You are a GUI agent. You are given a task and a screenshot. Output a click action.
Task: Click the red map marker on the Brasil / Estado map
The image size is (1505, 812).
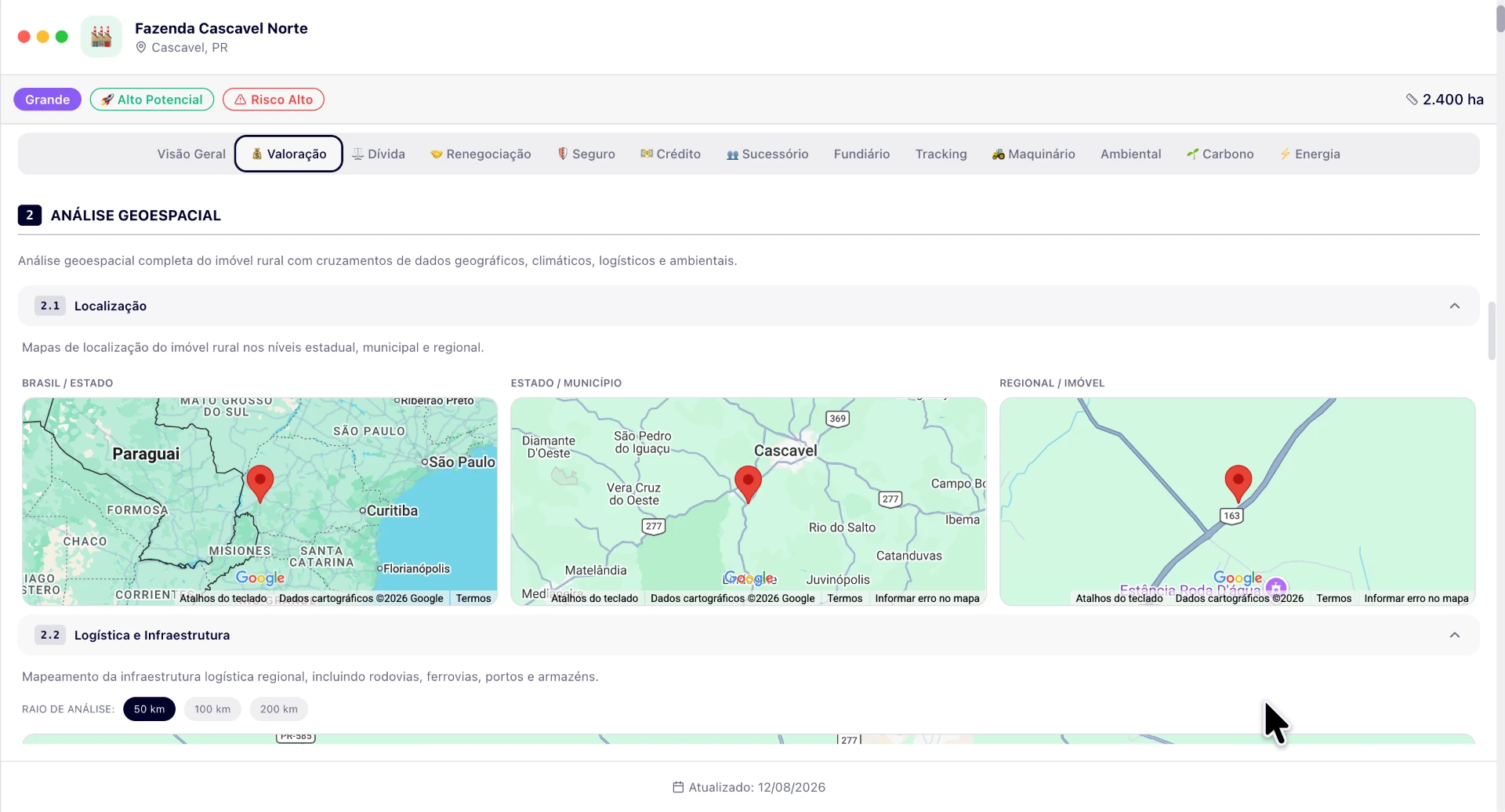click(x=260, y=484)
